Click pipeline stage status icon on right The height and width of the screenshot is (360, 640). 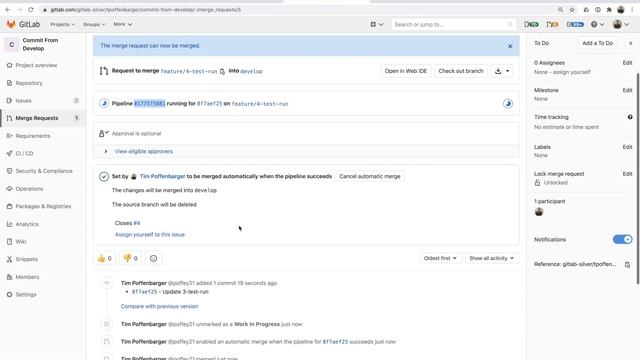click(508, 104)
